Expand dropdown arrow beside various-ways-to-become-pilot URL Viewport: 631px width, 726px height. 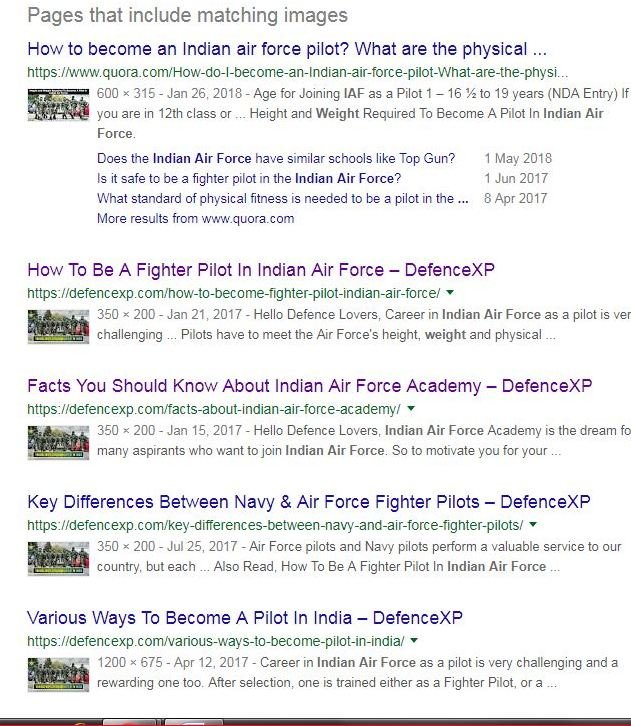tap(414, 641)
